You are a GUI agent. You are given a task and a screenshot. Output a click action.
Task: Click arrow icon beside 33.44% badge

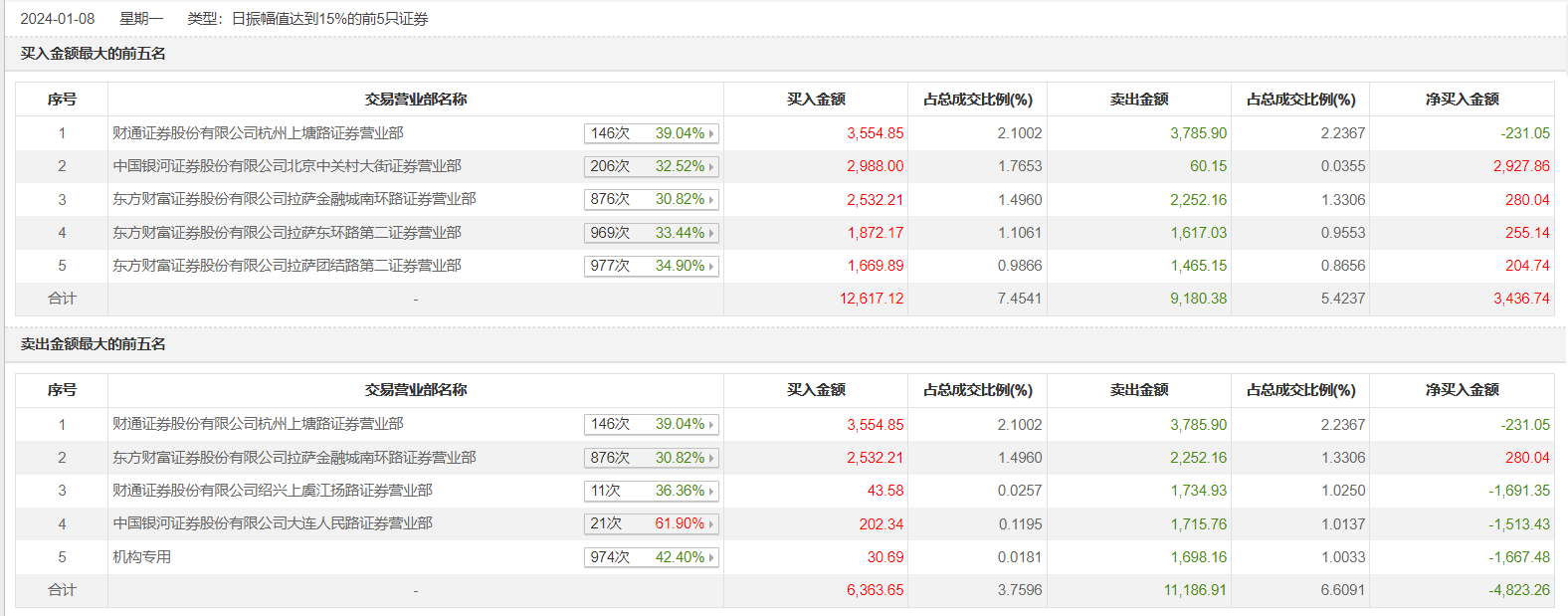click(711, 234)
